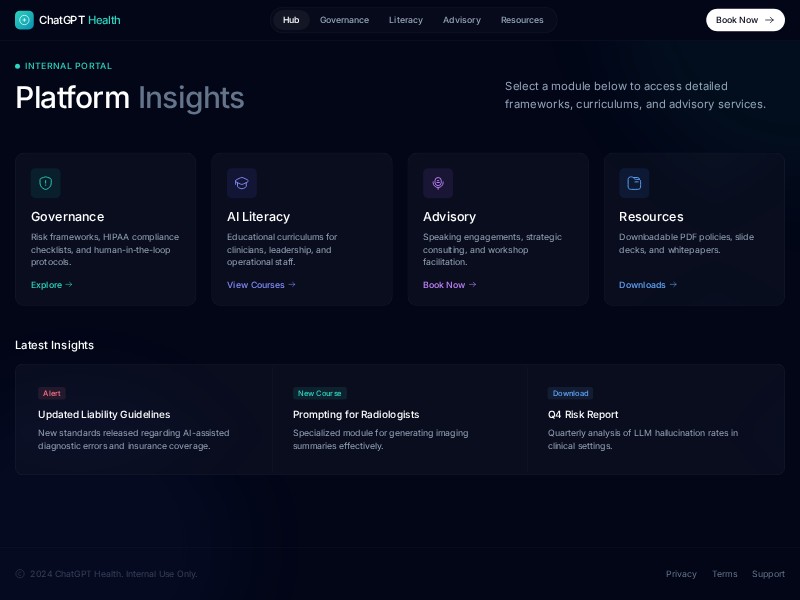Select the shield icon on the Governance card
The width and height of the screenshot is (800, 600).
coord(46,183)
